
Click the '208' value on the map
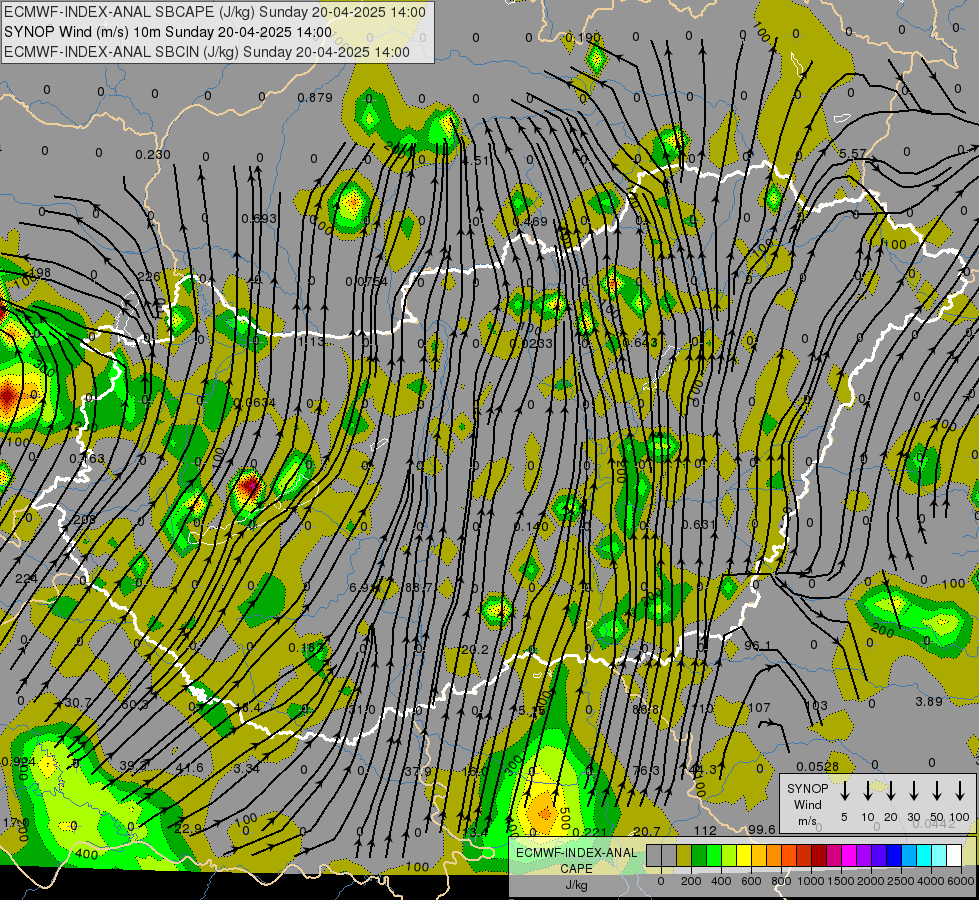pos(84,519)
